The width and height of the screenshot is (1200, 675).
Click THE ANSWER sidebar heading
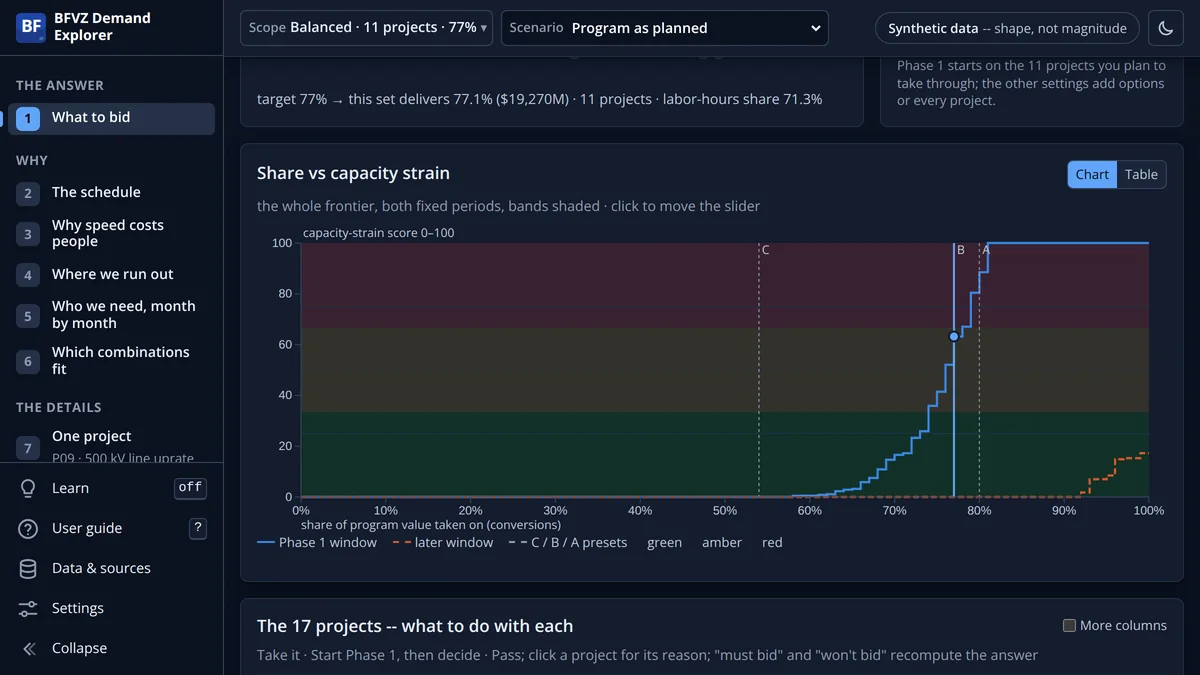60,86
